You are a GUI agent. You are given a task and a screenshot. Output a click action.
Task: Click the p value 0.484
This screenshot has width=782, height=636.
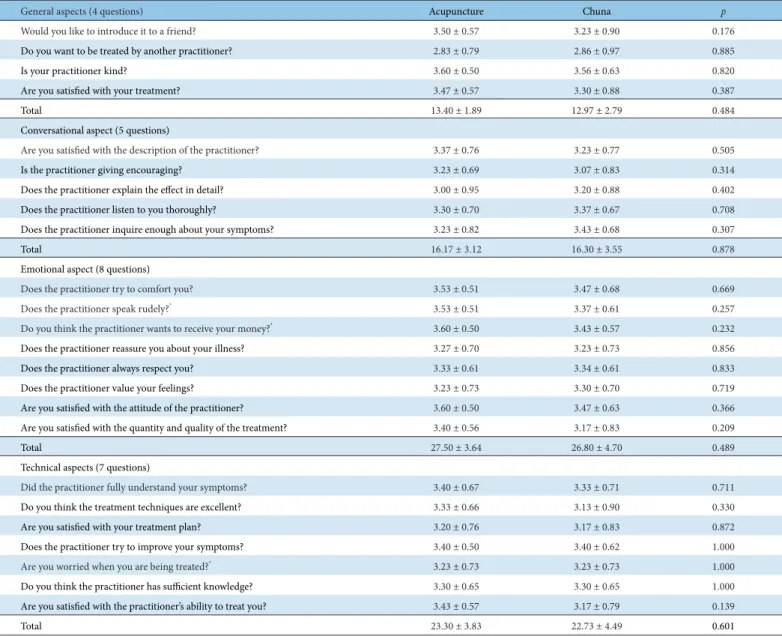pos(723,110)
